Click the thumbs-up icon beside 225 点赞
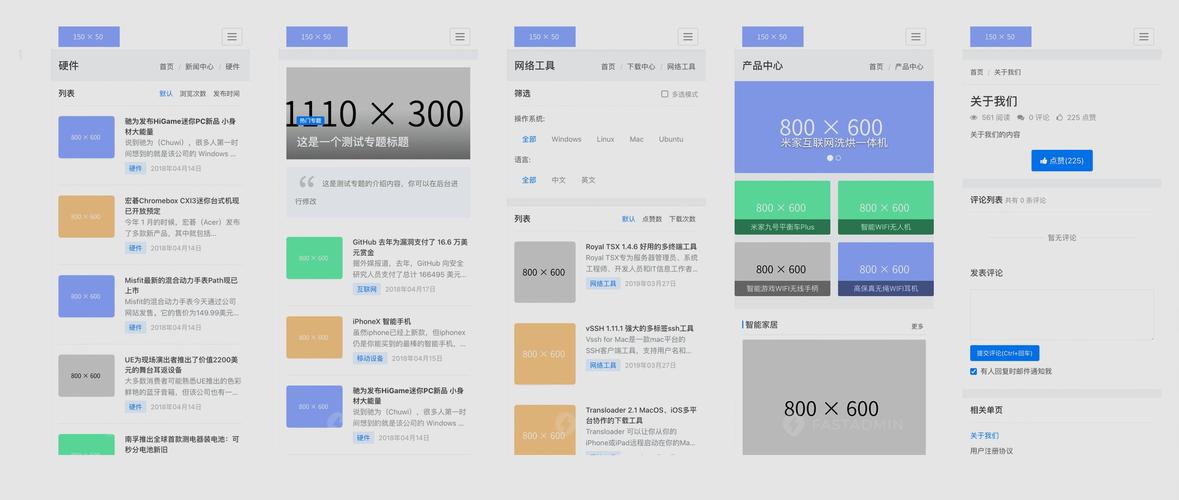The height and width of the screenshot is (500, 1179). pyautogui.click(x=1059, y=118)
